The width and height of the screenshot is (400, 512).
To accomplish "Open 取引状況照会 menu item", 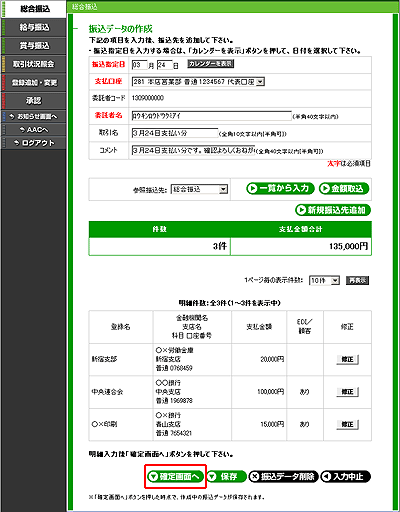I will [34, 64].
